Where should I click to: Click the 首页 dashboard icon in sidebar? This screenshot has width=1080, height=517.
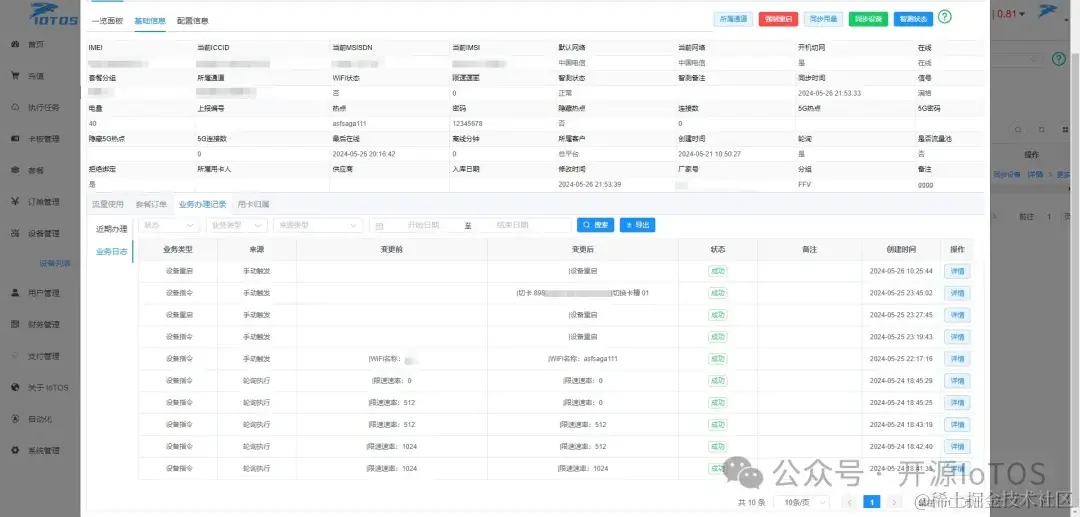[15, 45]
